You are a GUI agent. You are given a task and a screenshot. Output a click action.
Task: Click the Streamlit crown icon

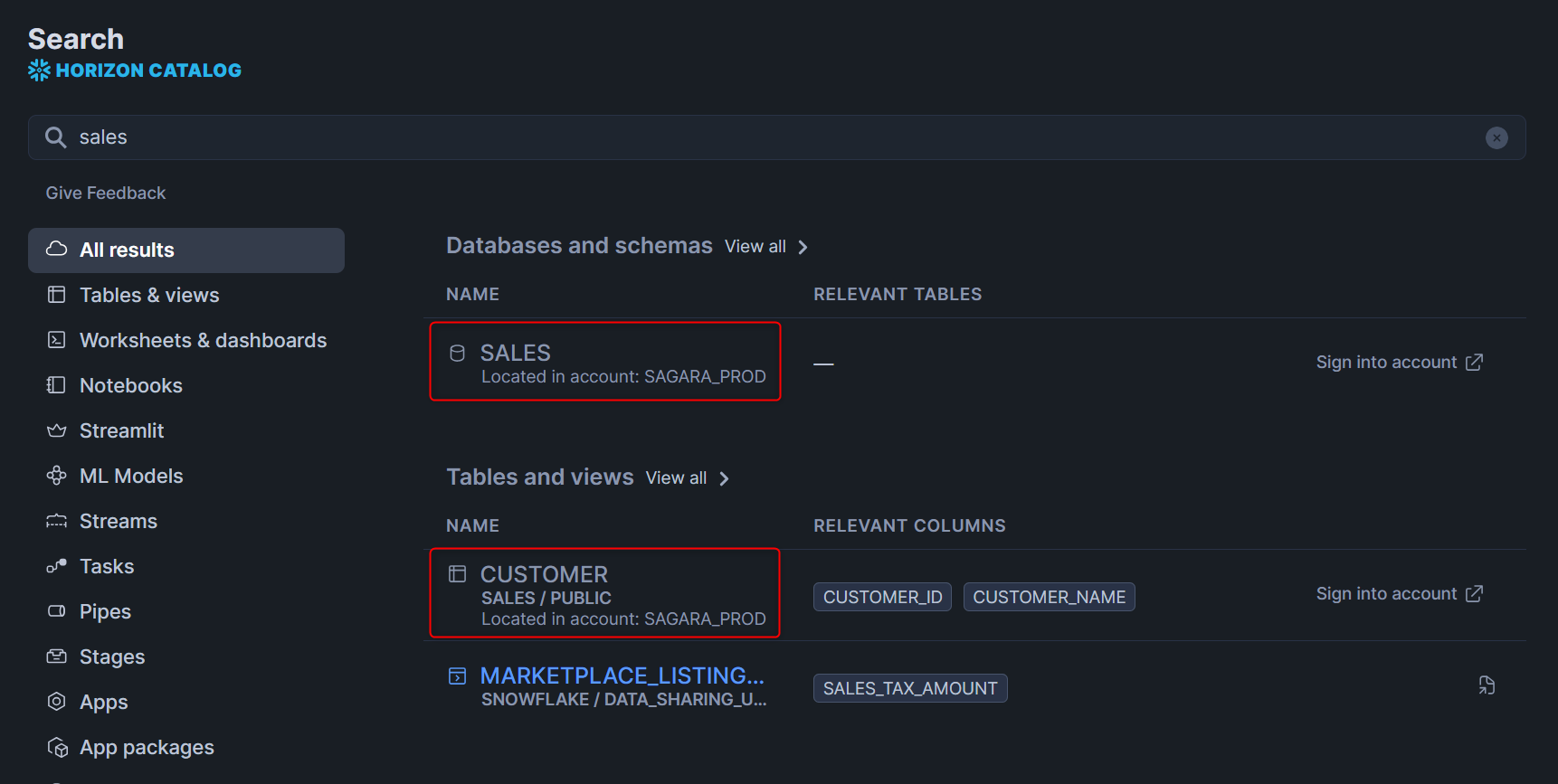click(x=57, y=430)
